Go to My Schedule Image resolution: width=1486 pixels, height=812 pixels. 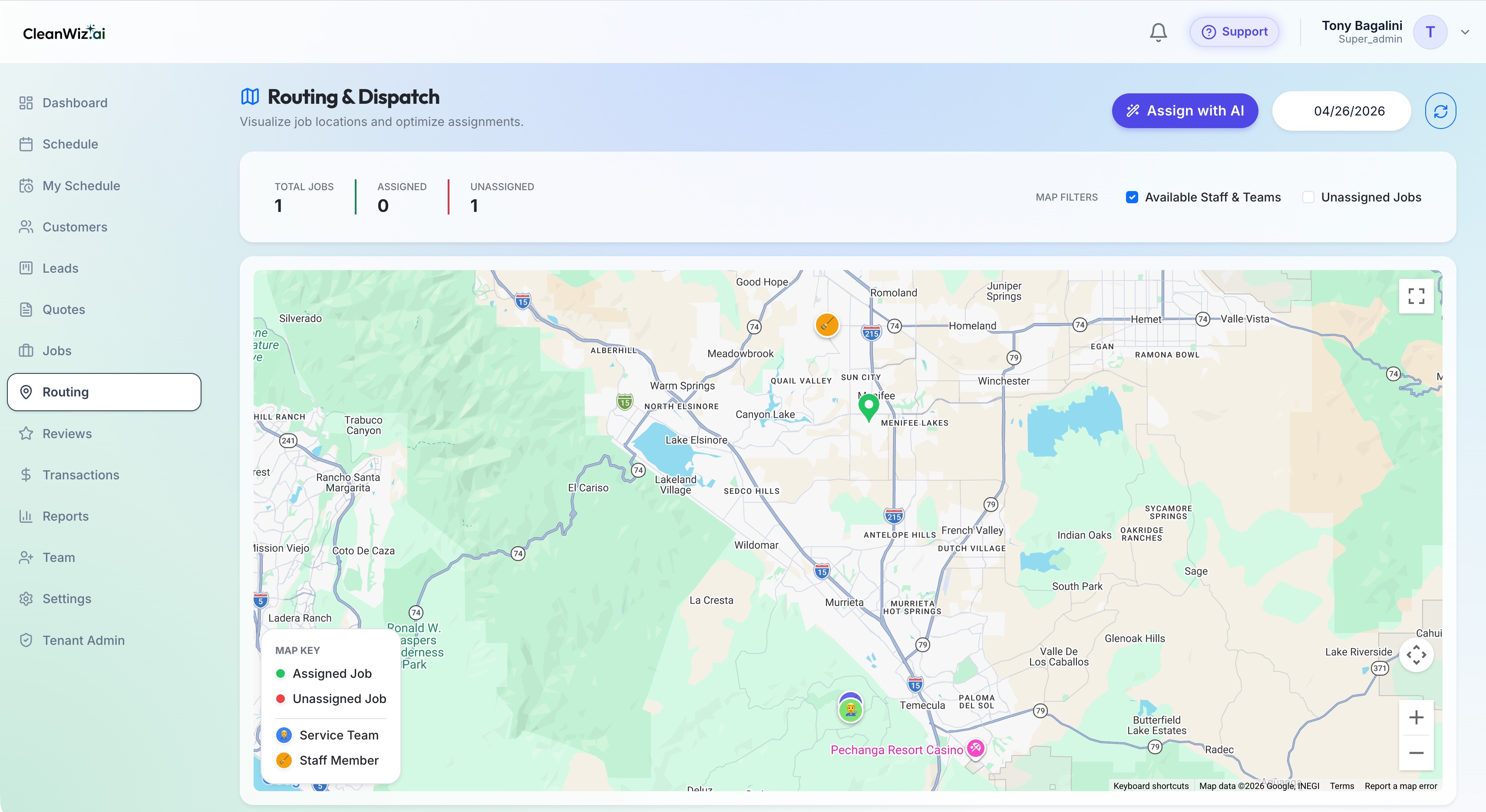point(104,186)
